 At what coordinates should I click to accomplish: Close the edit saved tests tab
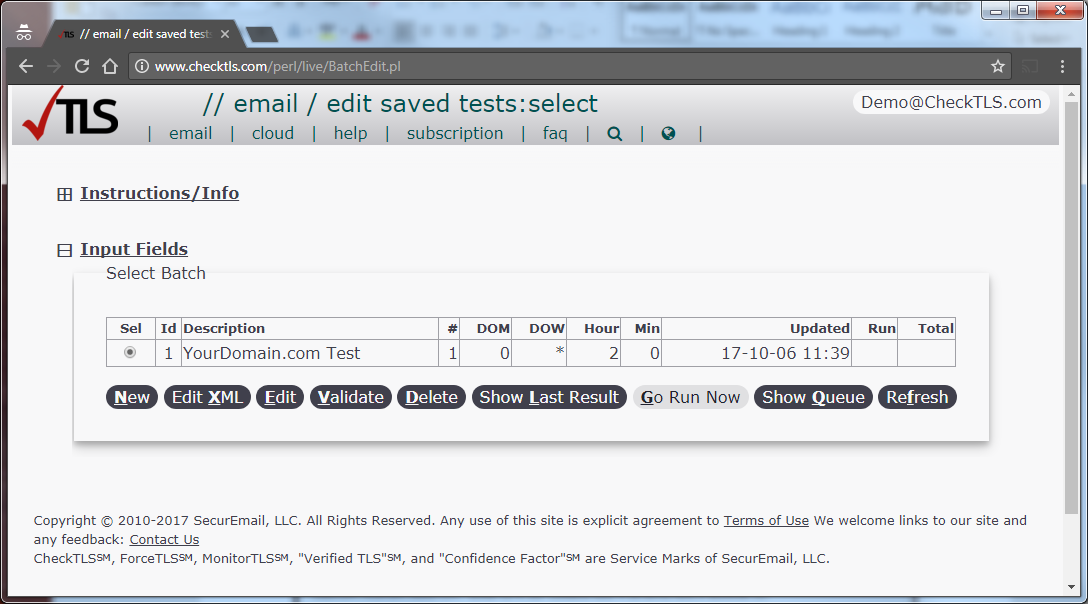pos(225,34)
